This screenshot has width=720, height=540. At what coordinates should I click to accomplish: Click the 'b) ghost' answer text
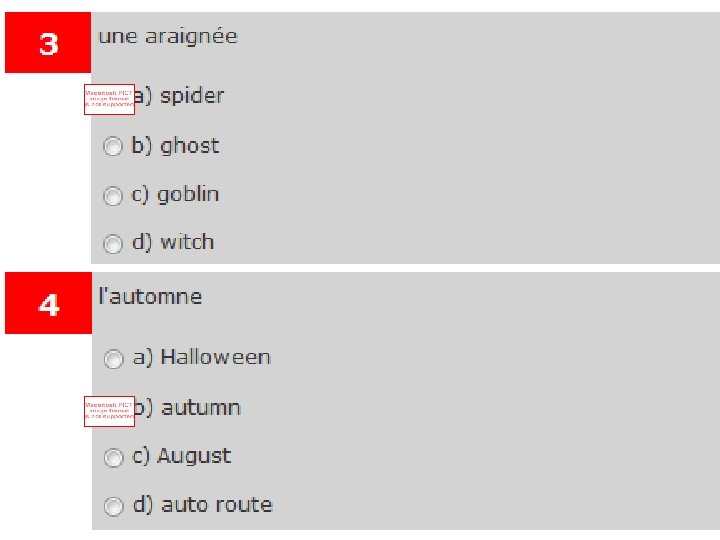click(176, 146)
